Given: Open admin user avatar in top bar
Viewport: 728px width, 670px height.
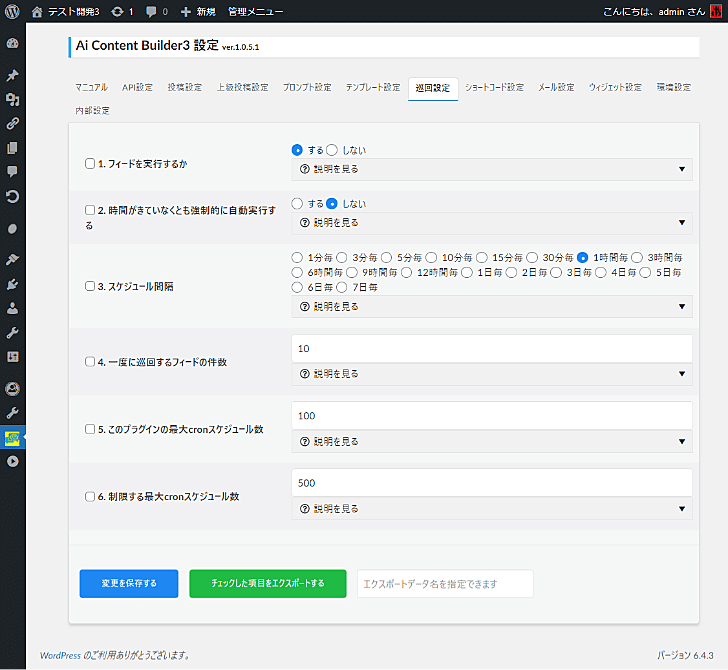Looking at the screenshot, I should [x=716, y=12].
